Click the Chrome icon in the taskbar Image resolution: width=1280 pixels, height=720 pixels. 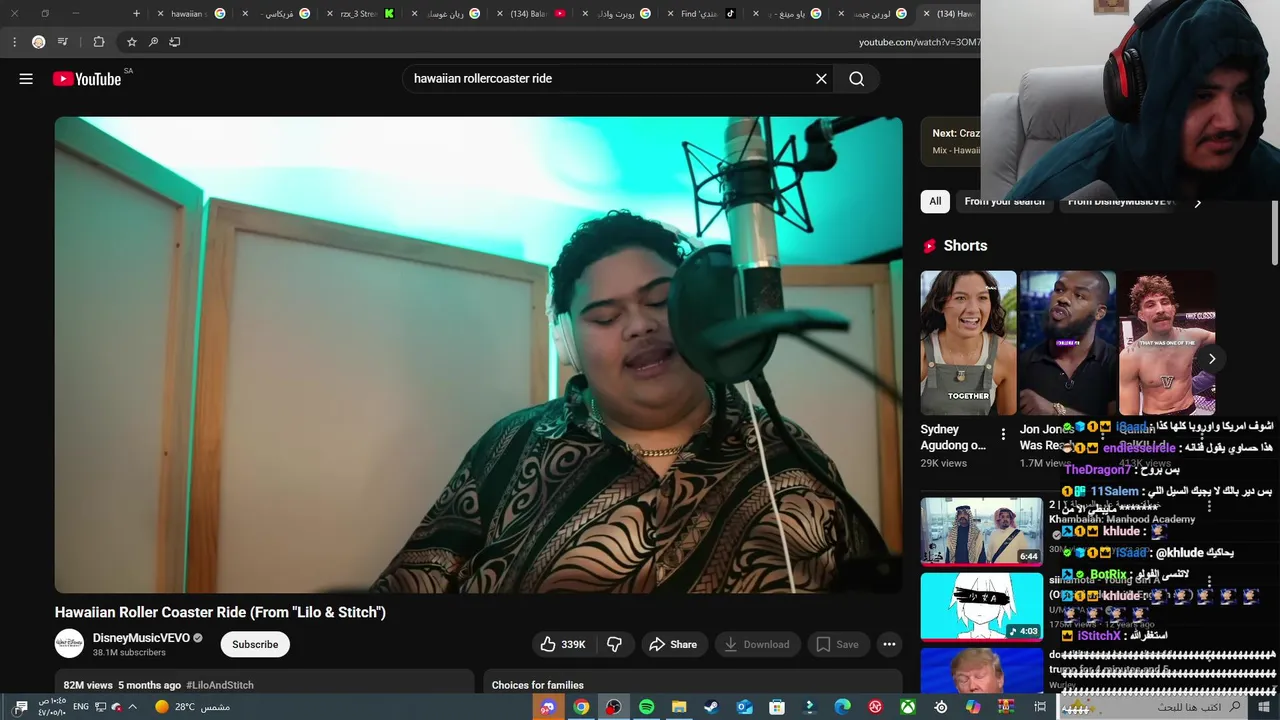click(581, 707)
